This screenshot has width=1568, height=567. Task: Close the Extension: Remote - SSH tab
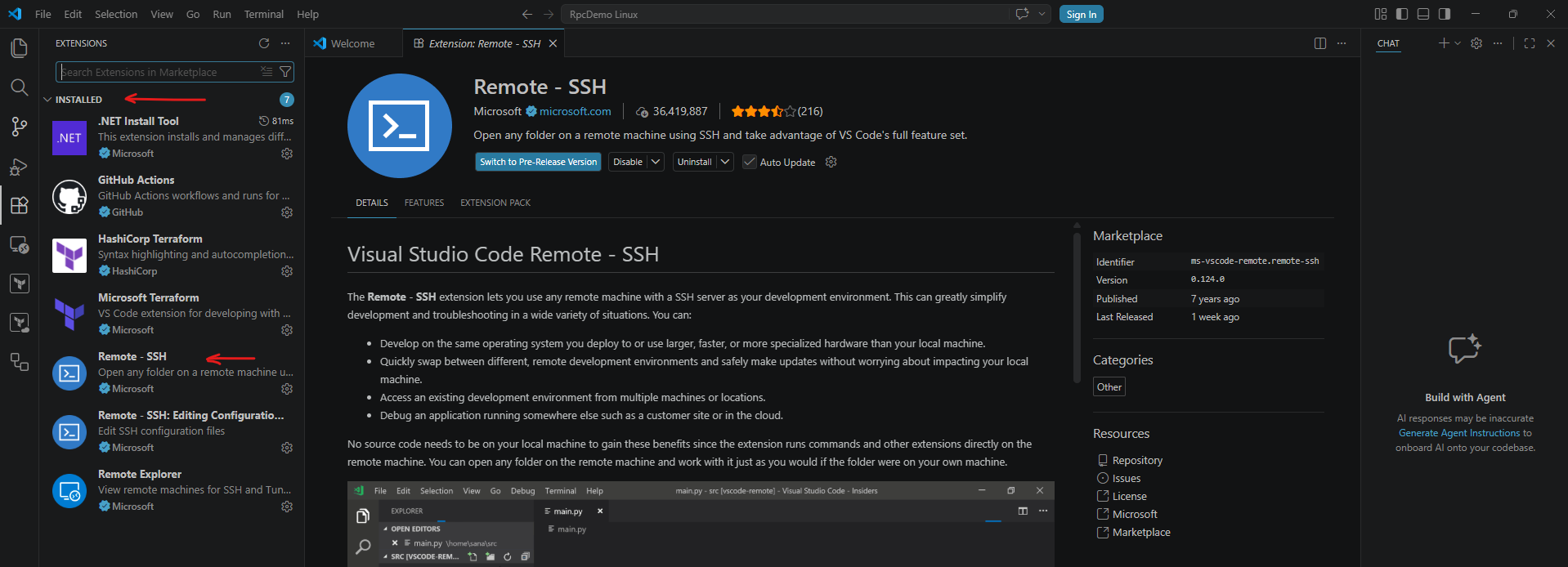coord(553,43)
